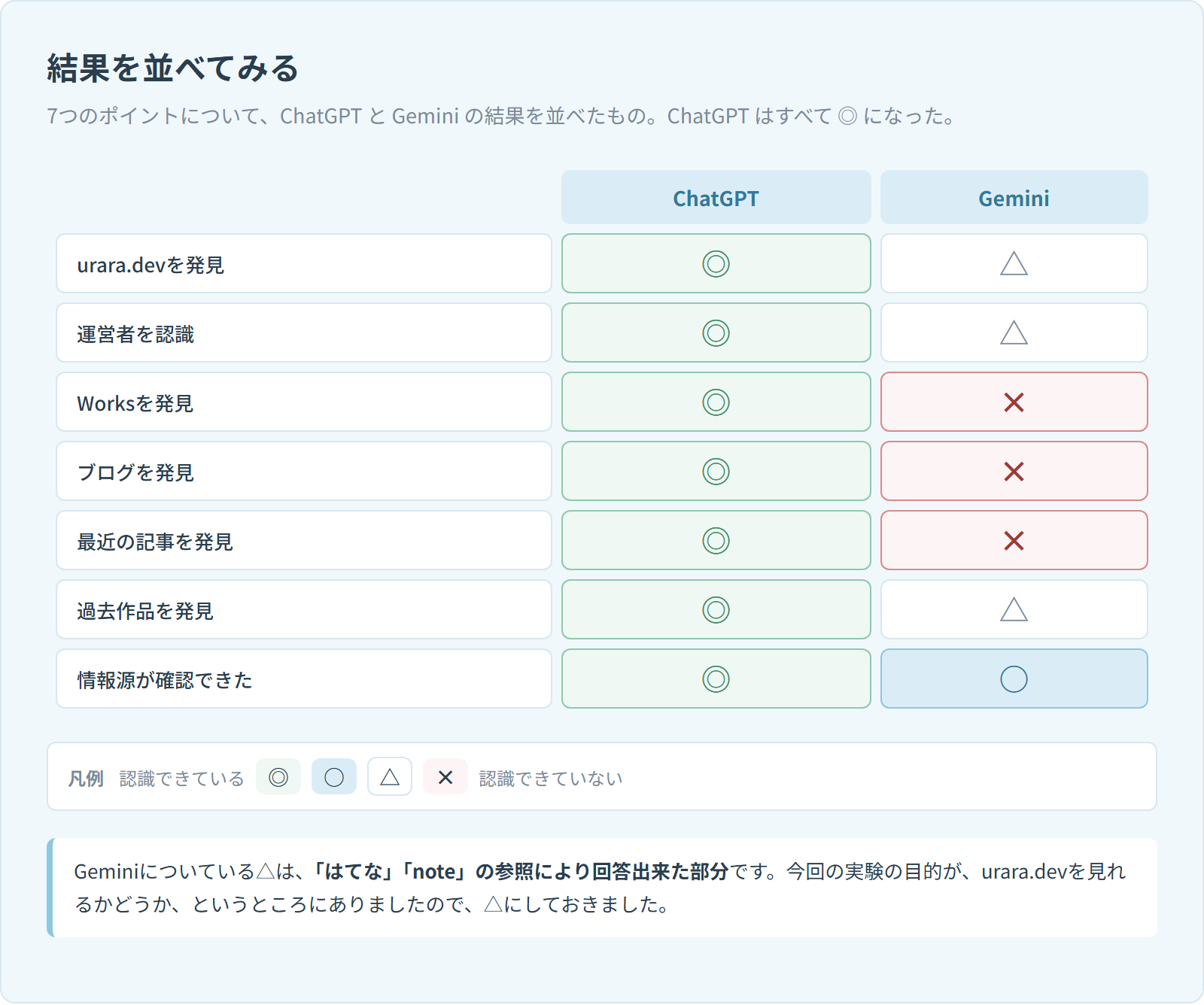
Task: Click the cross legend icon
Action: [445, 777]
